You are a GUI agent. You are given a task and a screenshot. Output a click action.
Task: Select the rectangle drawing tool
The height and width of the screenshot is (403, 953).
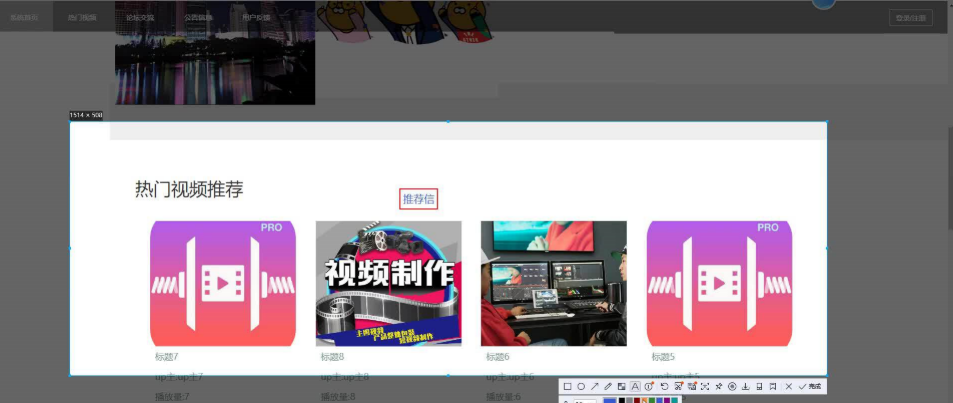tap(568, 387)
